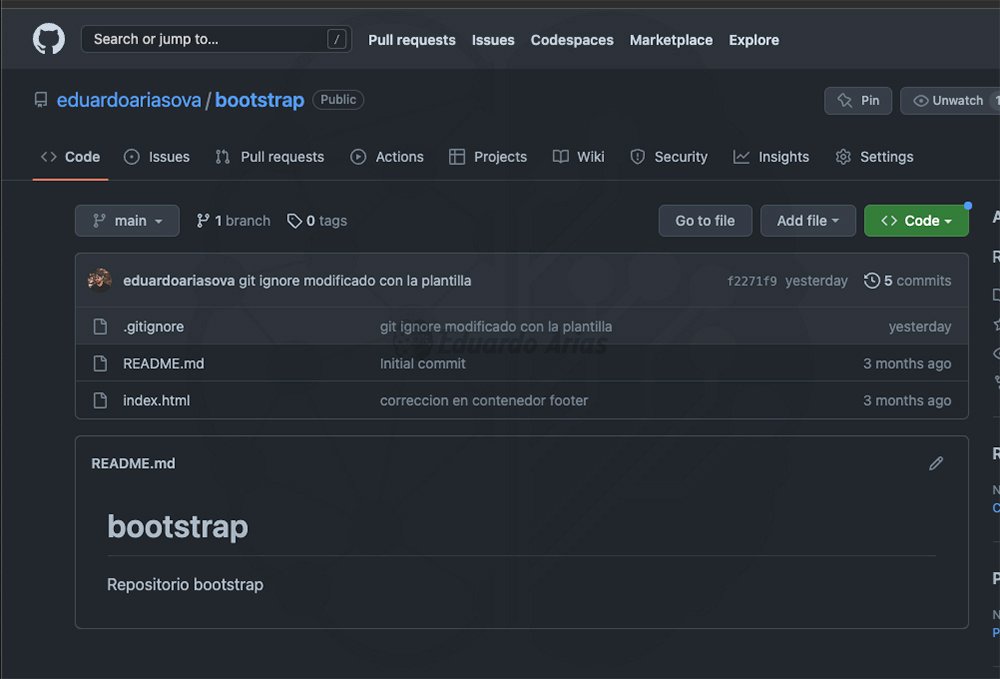This screenshot has width=1000, height=679.
Task: Open Issues in top navigation
Action: pos(493,40)
